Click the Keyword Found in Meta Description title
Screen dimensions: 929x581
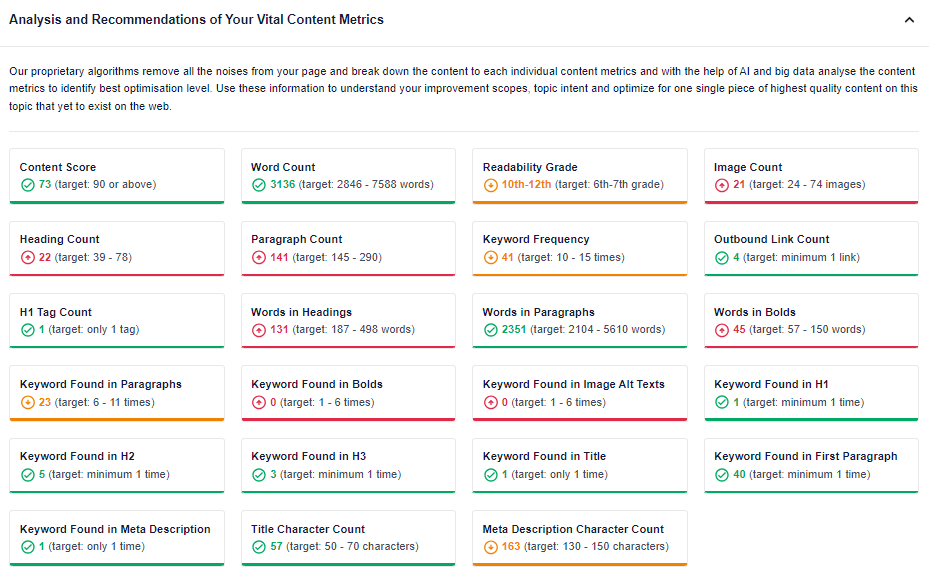click(x=115, y=529)
